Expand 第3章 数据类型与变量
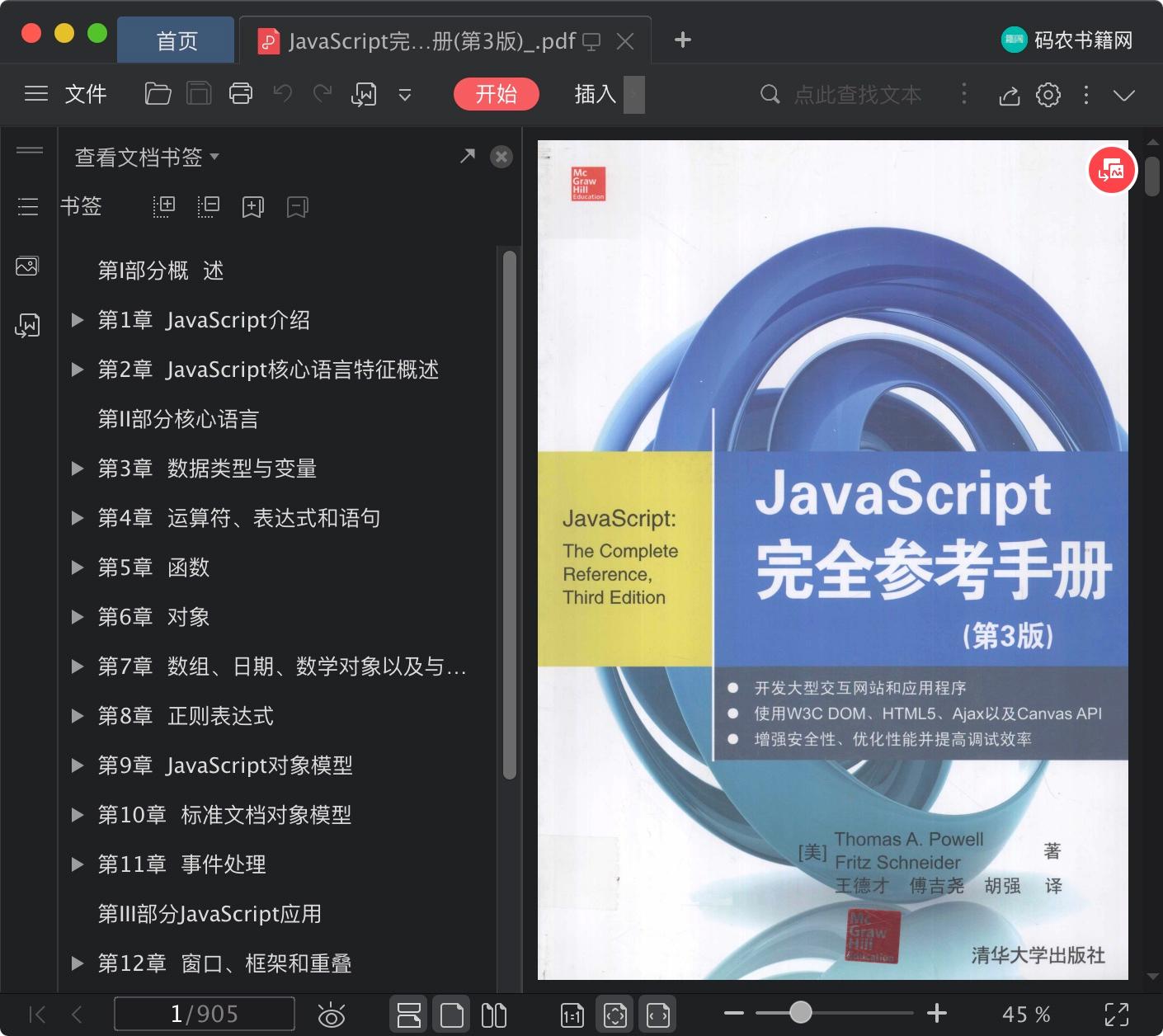 78,469
